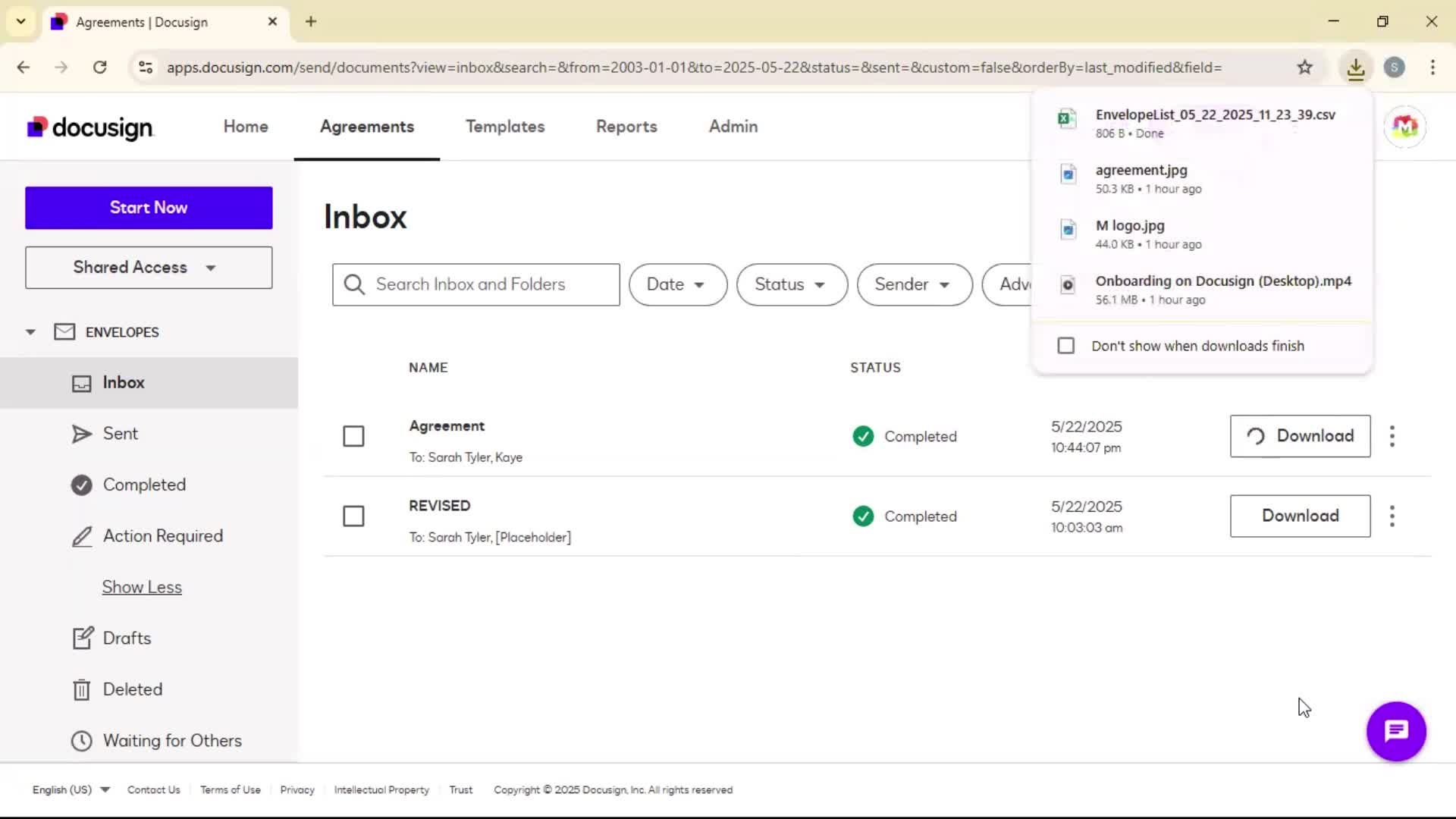
Task: Collapse the Envelopes section
Action: pos(30,332)
